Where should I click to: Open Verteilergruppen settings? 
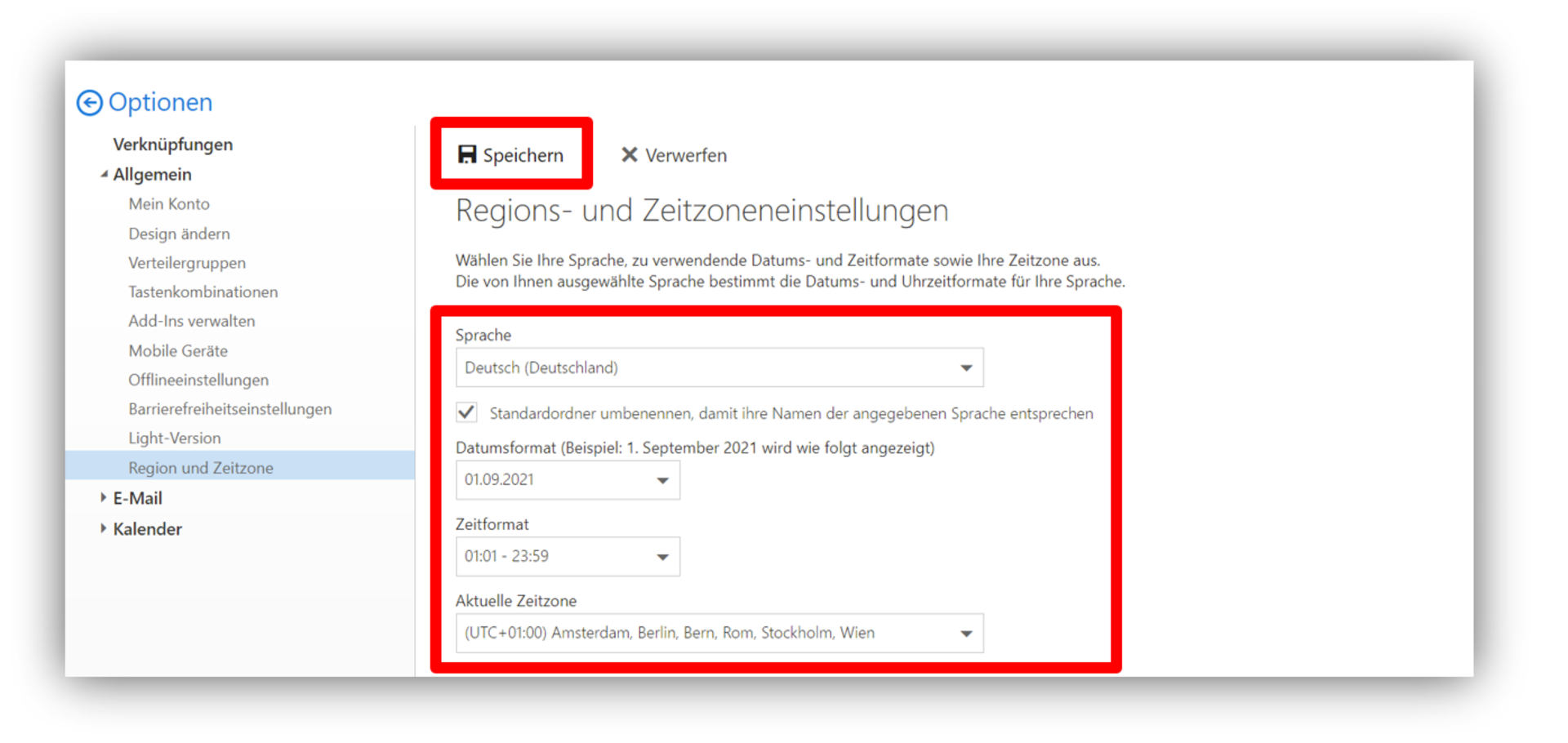pos(187,263)
